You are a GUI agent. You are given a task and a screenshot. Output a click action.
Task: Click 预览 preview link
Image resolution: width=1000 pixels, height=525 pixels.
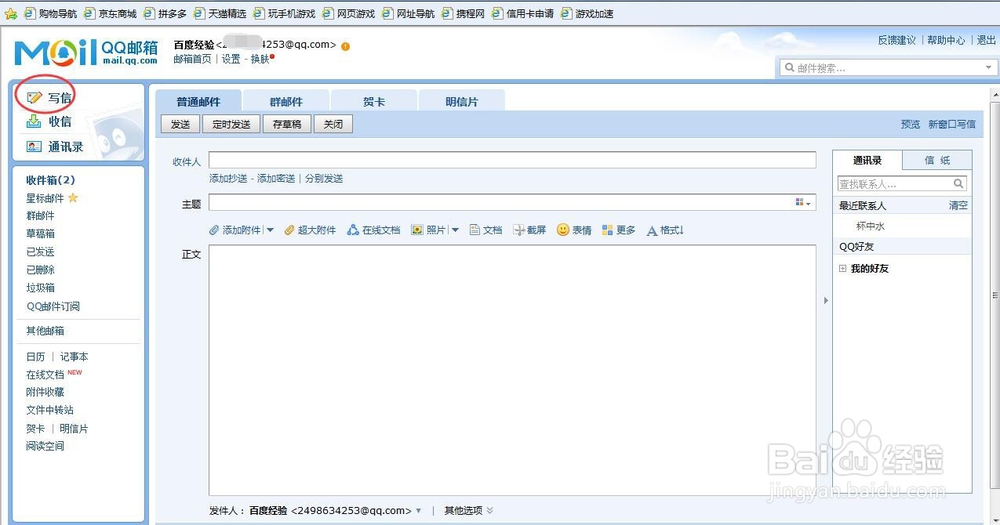(910, 124)
